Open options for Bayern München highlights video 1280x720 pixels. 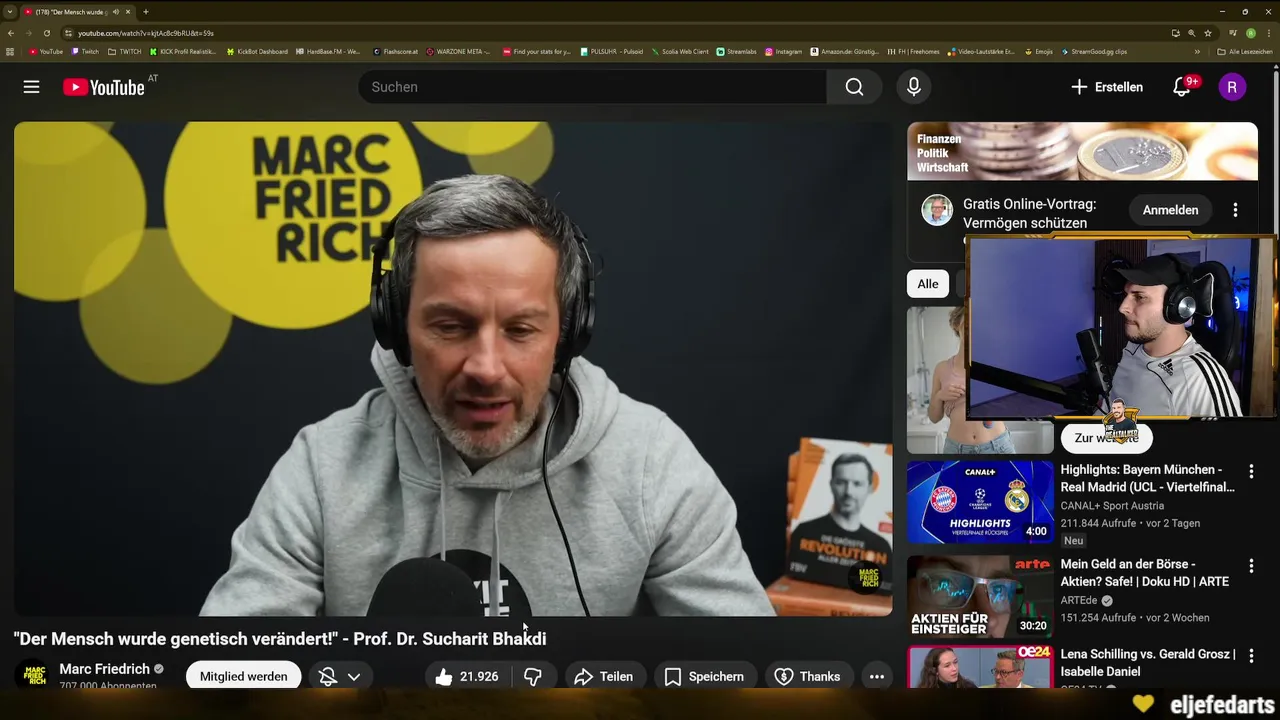coord(1250,471)
